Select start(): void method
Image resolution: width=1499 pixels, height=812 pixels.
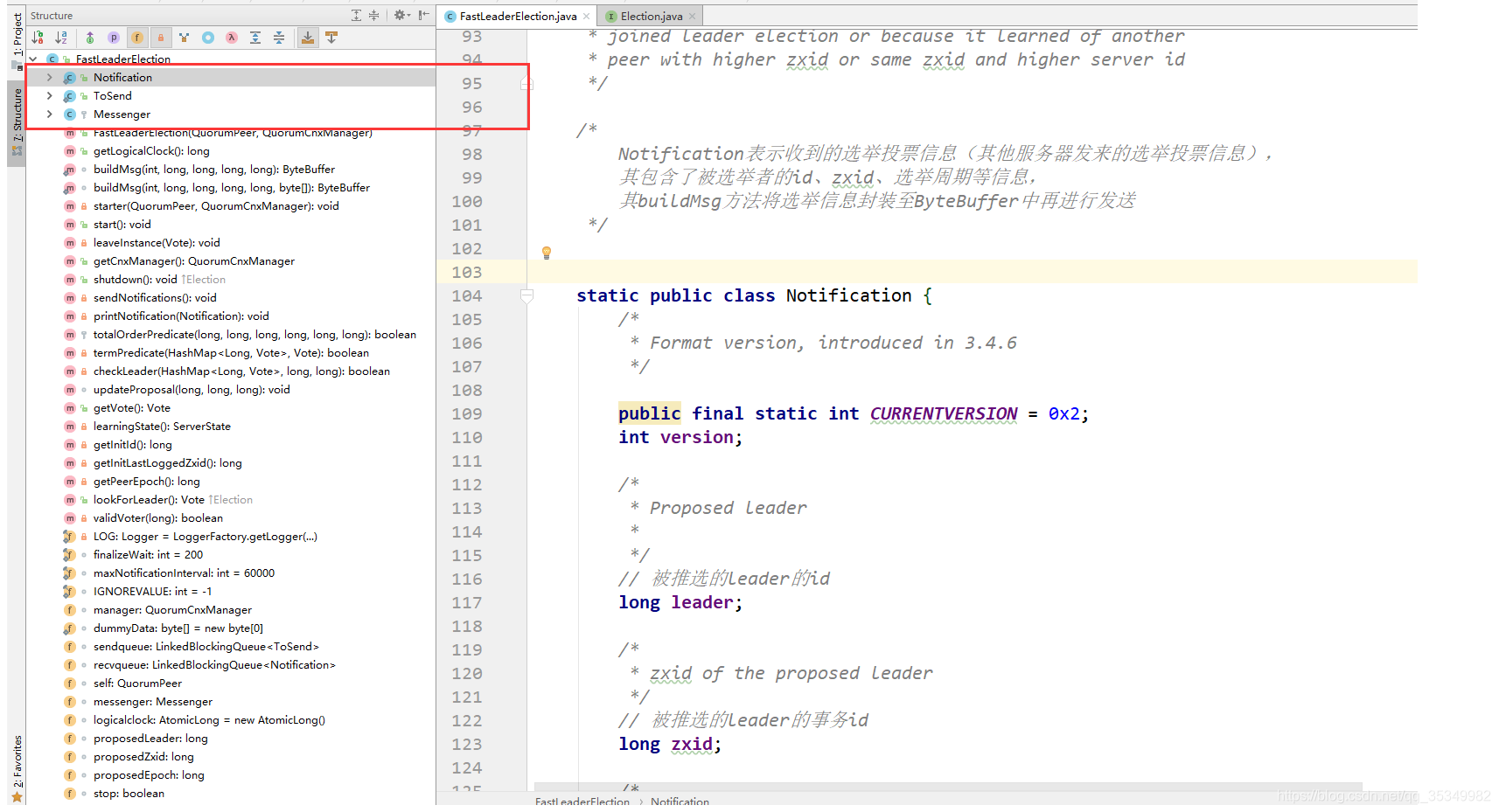(x=122, y=225)
